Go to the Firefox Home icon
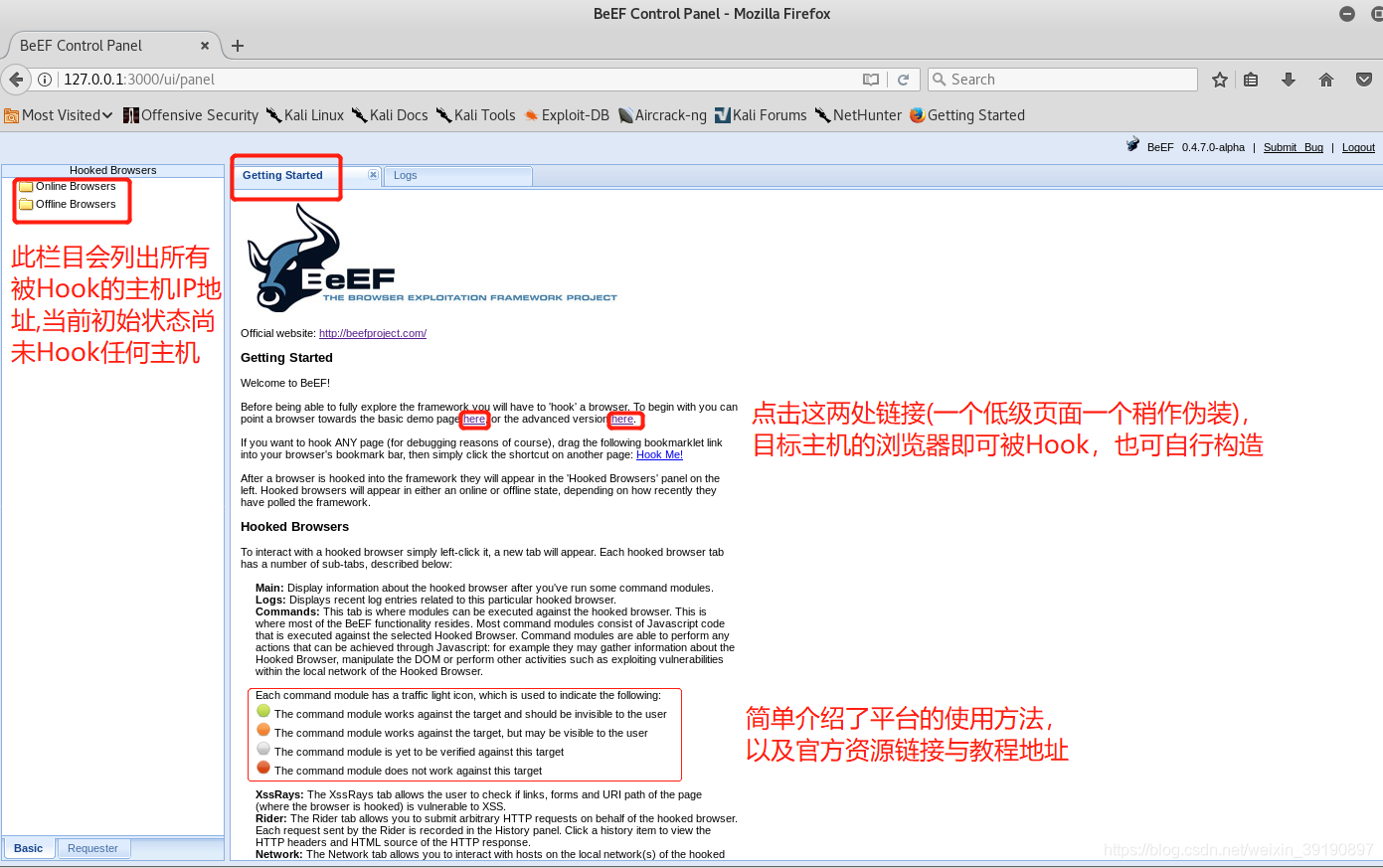Screen dimensions: 1383x868 (x=1326, y=80)
